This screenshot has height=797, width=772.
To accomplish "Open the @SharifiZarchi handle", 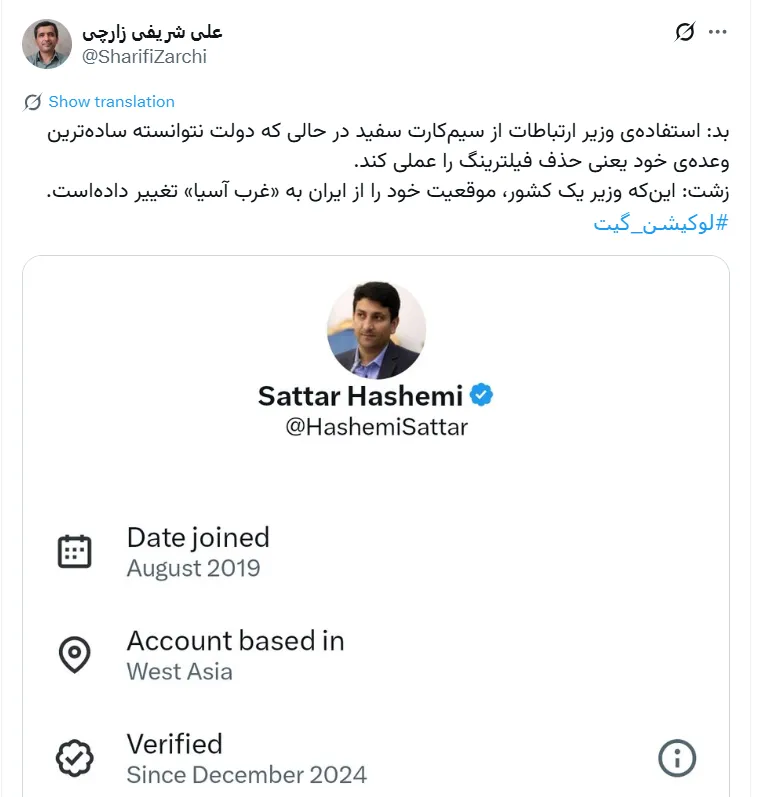I will pos(144,57).
